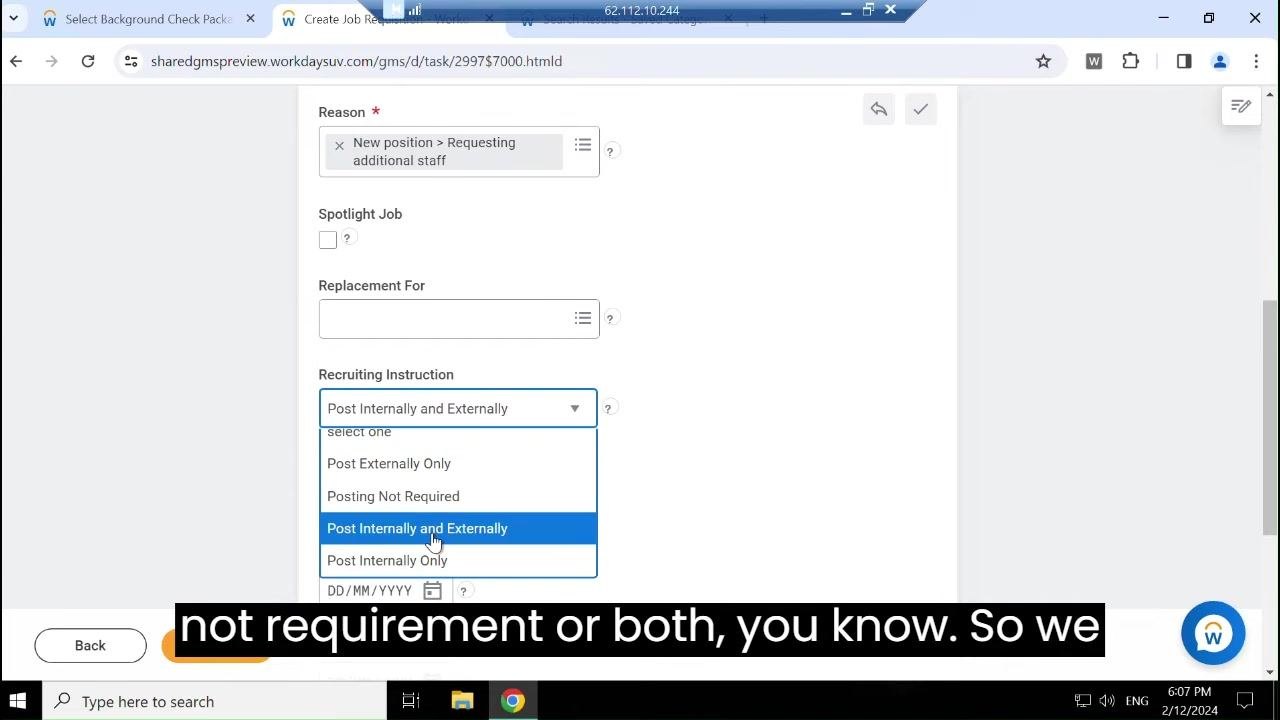The height and width of the screenshot is (720, 1280).
Task: Click the address bar URL
Action: tap(356, 61)
